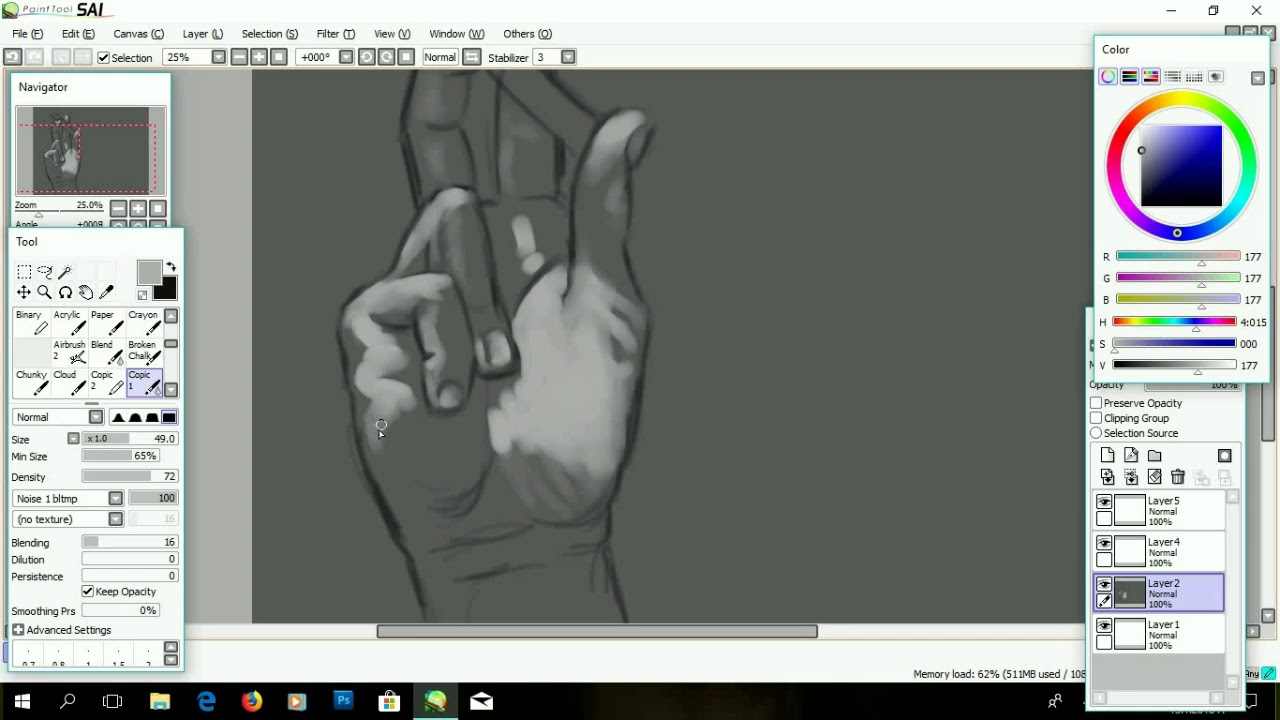Hide Layer1 using its eye icon
Screen dimensions: 1280x720
click(1104, 626)
